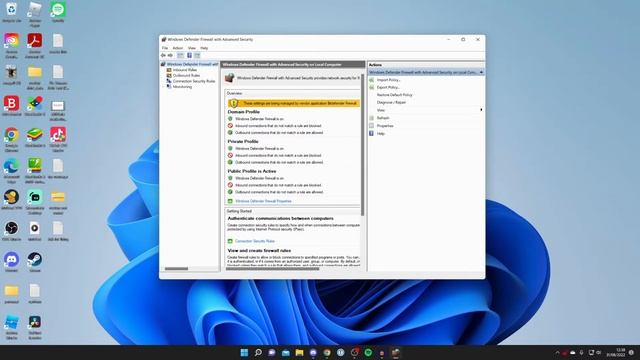Click Diagnose / Repair action
The width and height of the screenshot is (640, 360).
[391, 102]
